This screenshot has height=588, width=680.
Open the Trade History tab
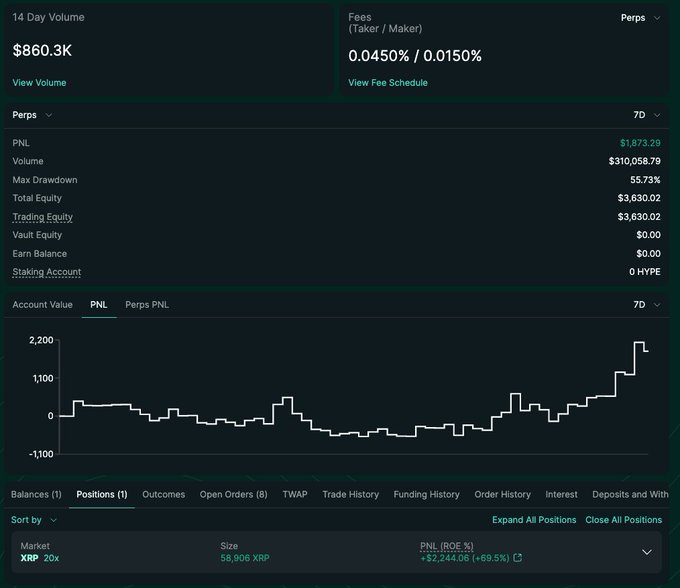[351, 494]
